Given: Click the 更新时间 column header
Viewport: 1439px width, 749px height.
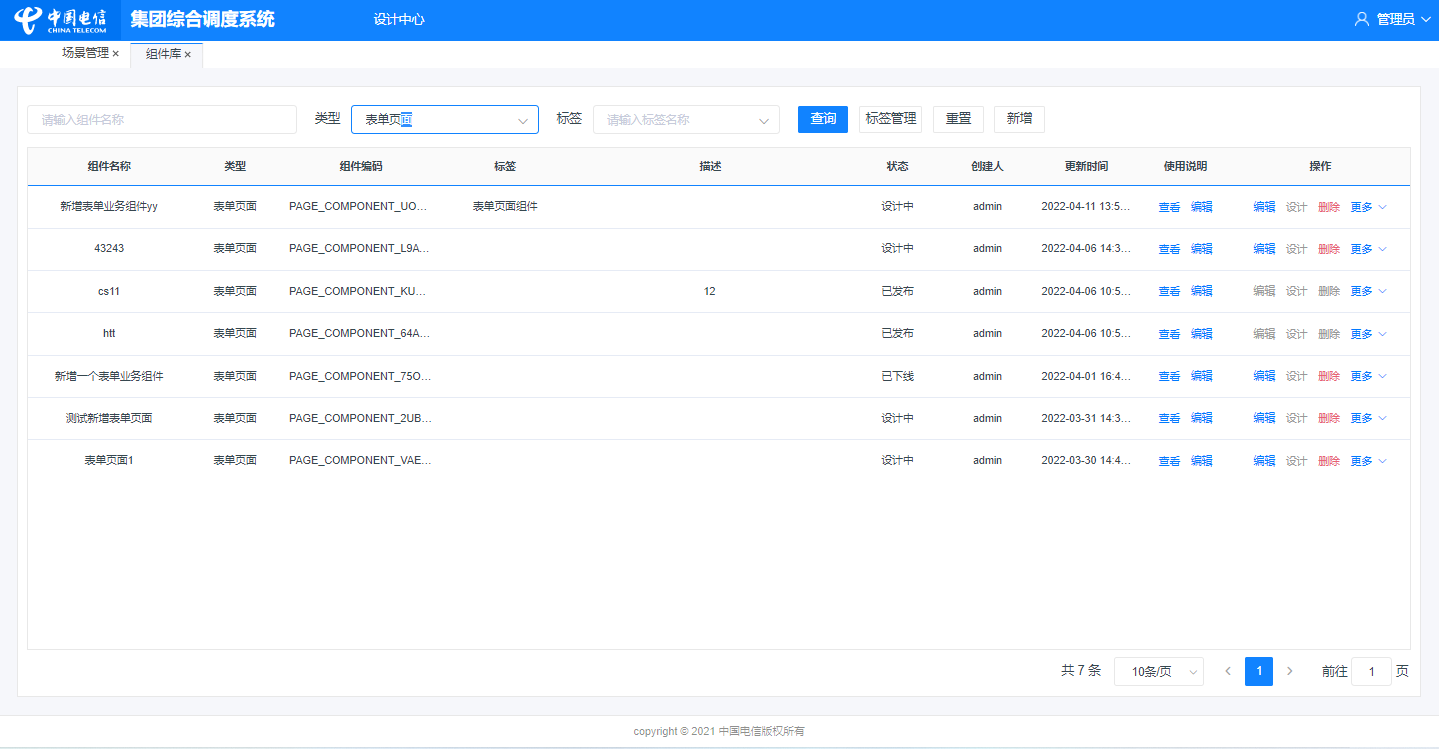Looking at the screenshot, I should coord(1086,166).
